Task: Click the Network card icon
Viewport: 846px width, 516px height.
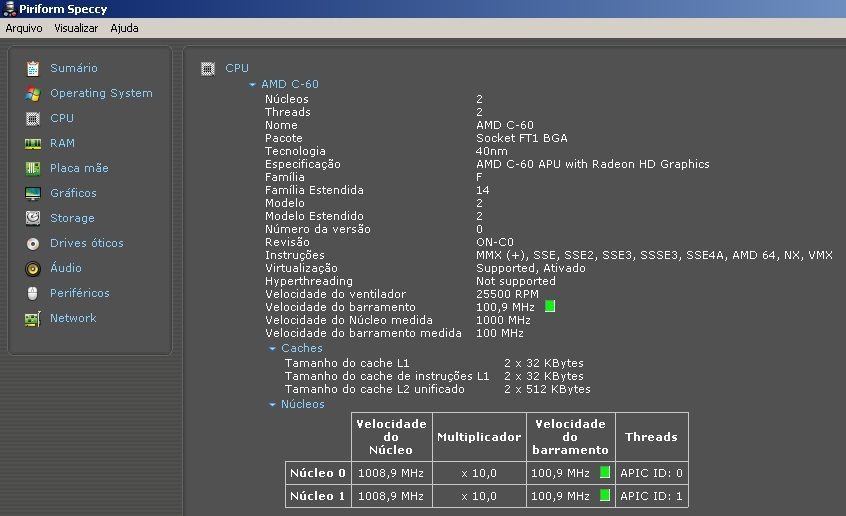Action: click(x=32, y=318)
